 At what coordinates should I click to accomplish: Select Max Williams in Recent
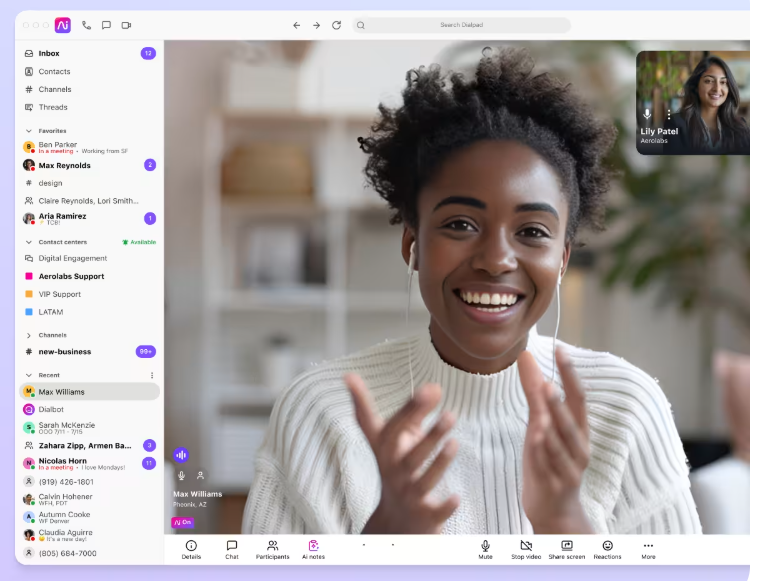click(x=90, y=391)
